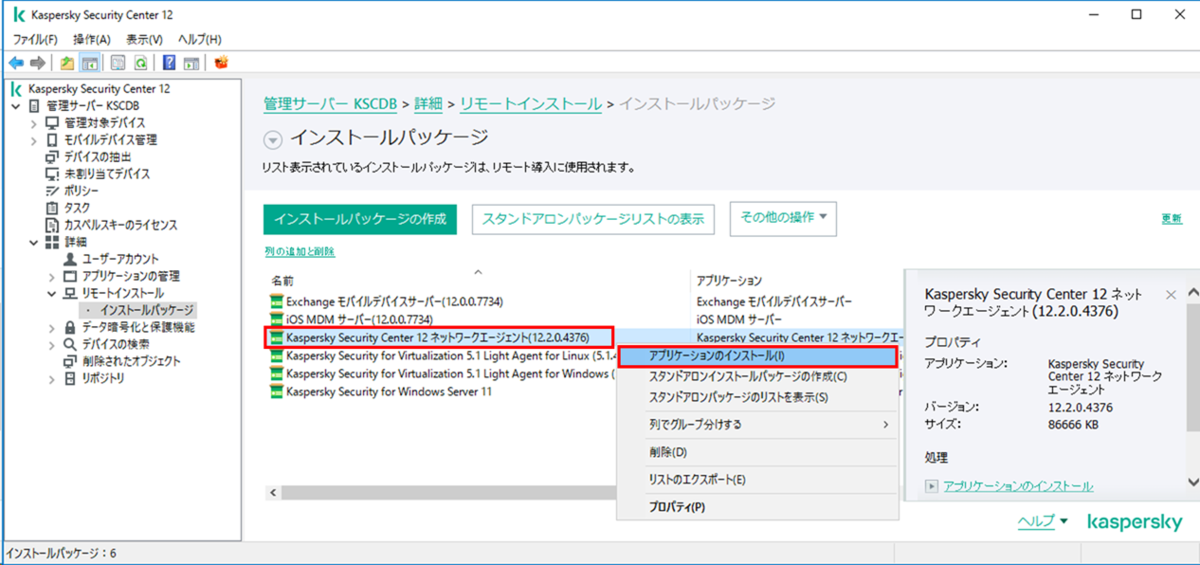Click スタンドアロンパッケージリストの表示 button
Screen dimensions: 1200x565
pos(593,219)
